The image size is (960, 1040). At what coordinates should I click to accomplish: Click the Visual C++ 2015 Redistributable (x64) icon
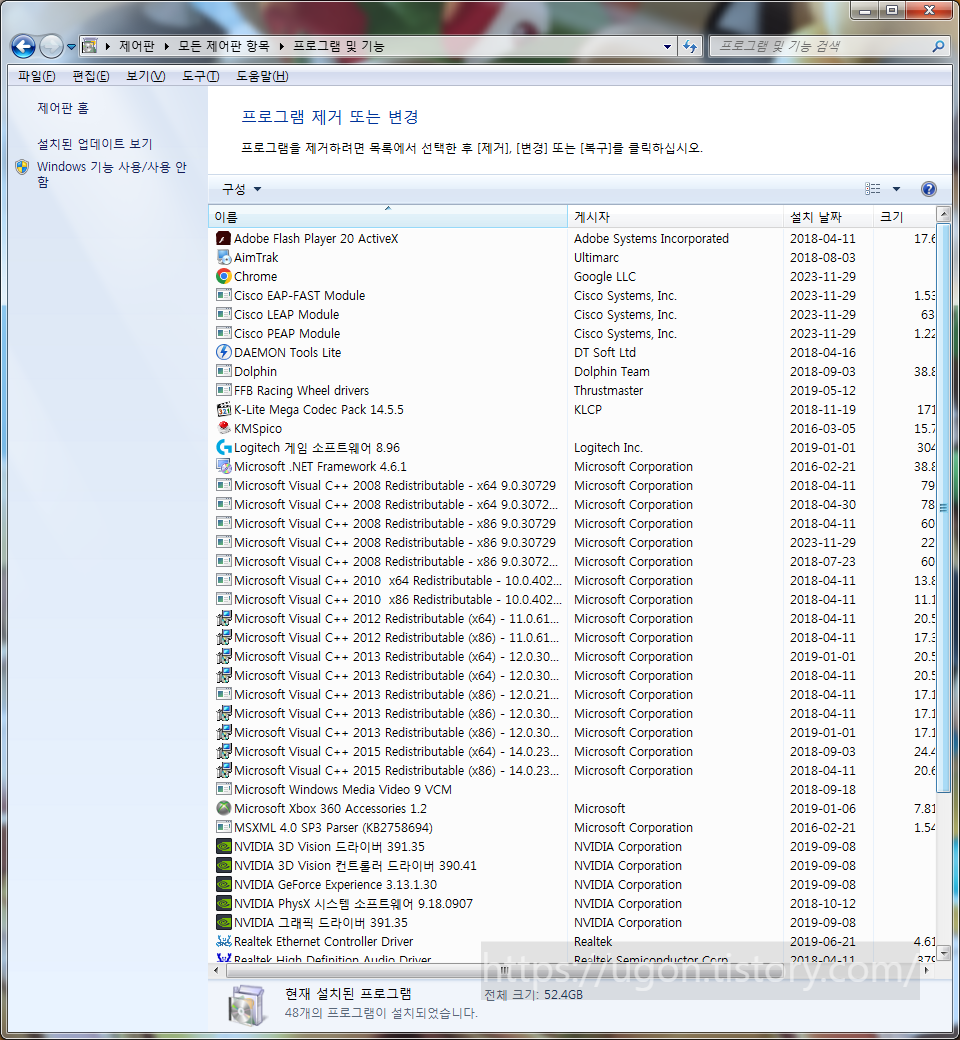pyautogui.click(x=224, y=751)
